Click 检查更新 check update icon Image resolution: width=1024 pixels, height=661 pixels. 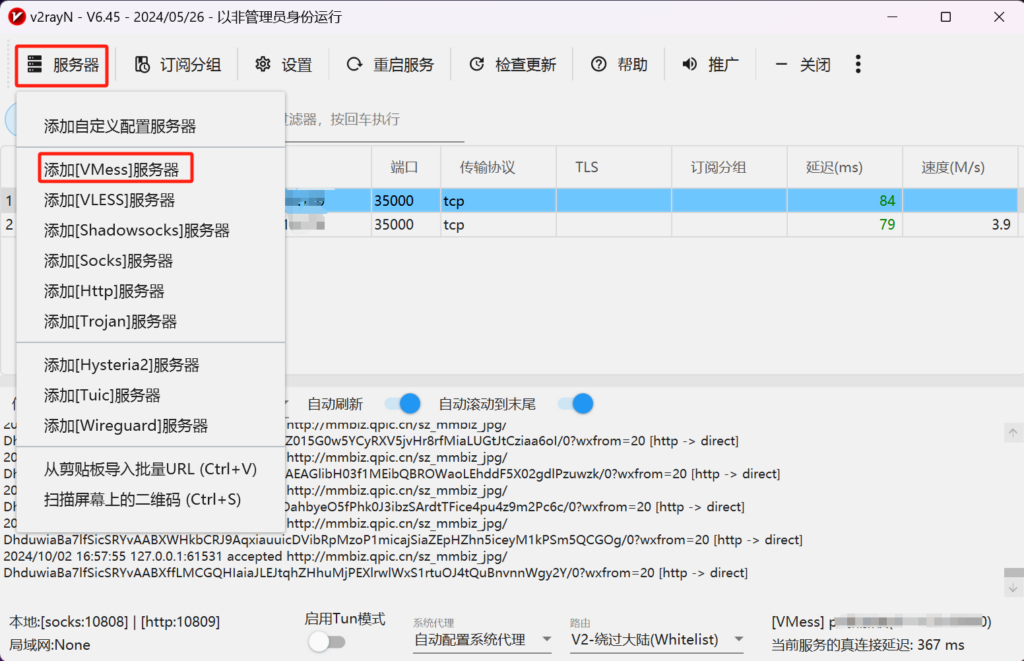click(477, 65)
